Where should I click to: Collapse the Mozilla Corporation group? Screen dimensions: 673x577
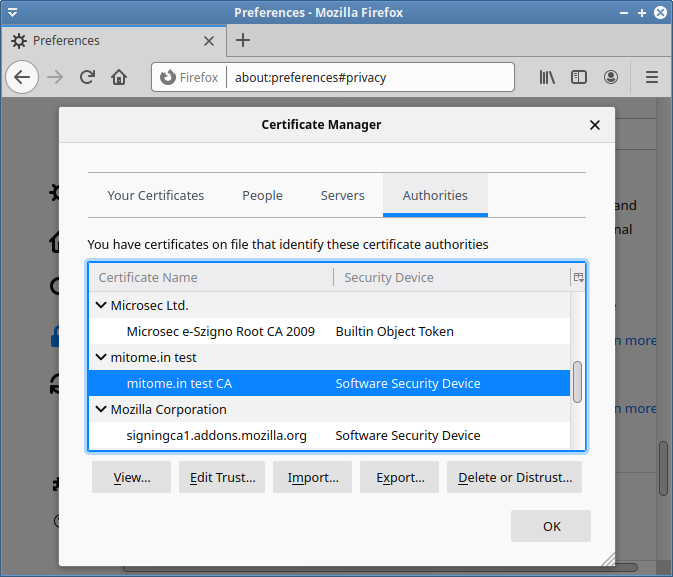pos(101,409)
